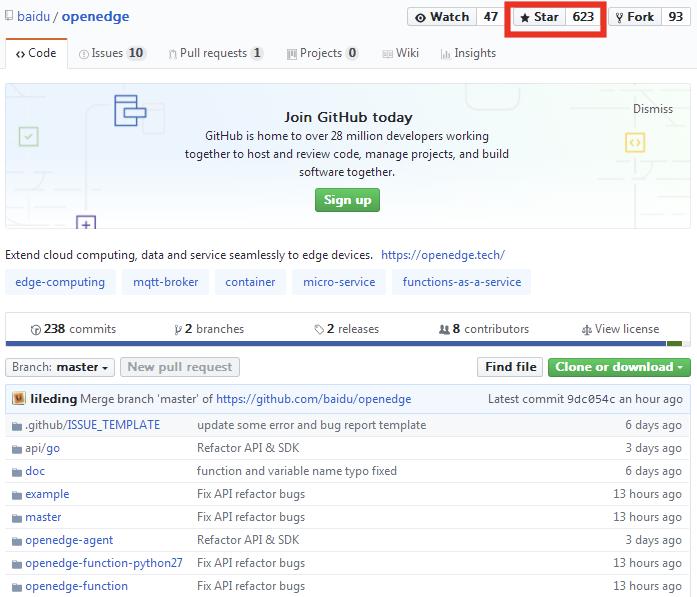Screen dimensions: 697x597
Task: Open the https://openedge.tech/ link
Action: (443, 255)
